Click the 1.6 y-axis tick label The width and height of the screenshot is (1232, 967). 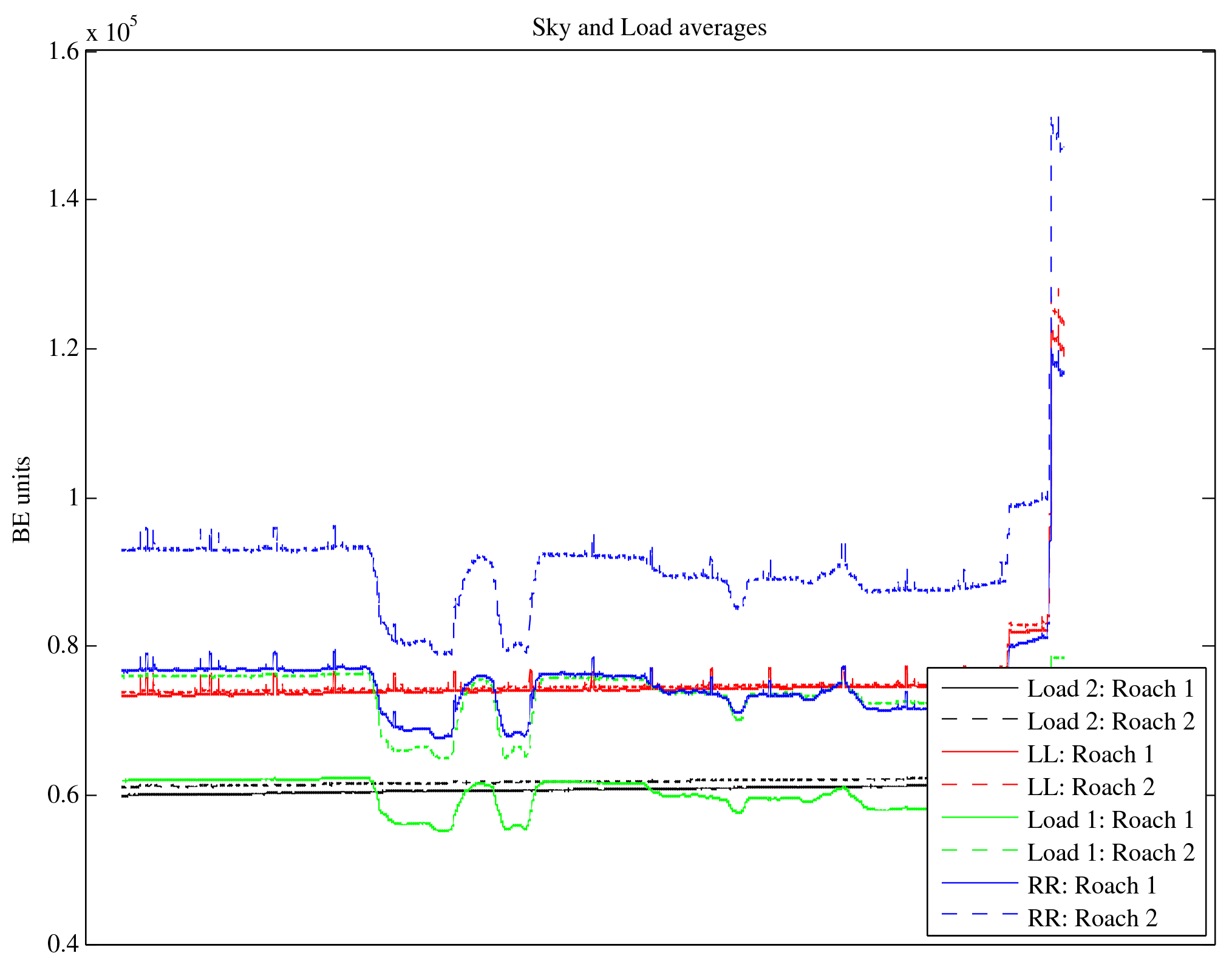(63, 52)
